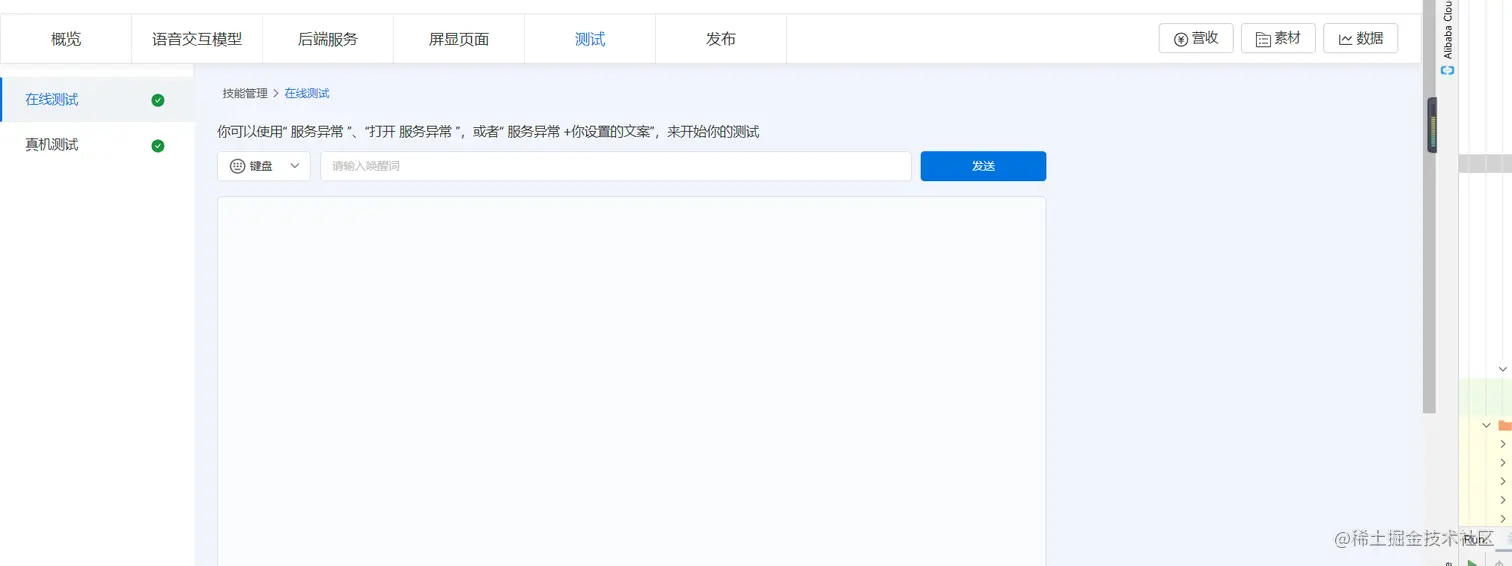
Task: Select 真机测试 in the left sidebar
Action: click(x=97, y=145)
